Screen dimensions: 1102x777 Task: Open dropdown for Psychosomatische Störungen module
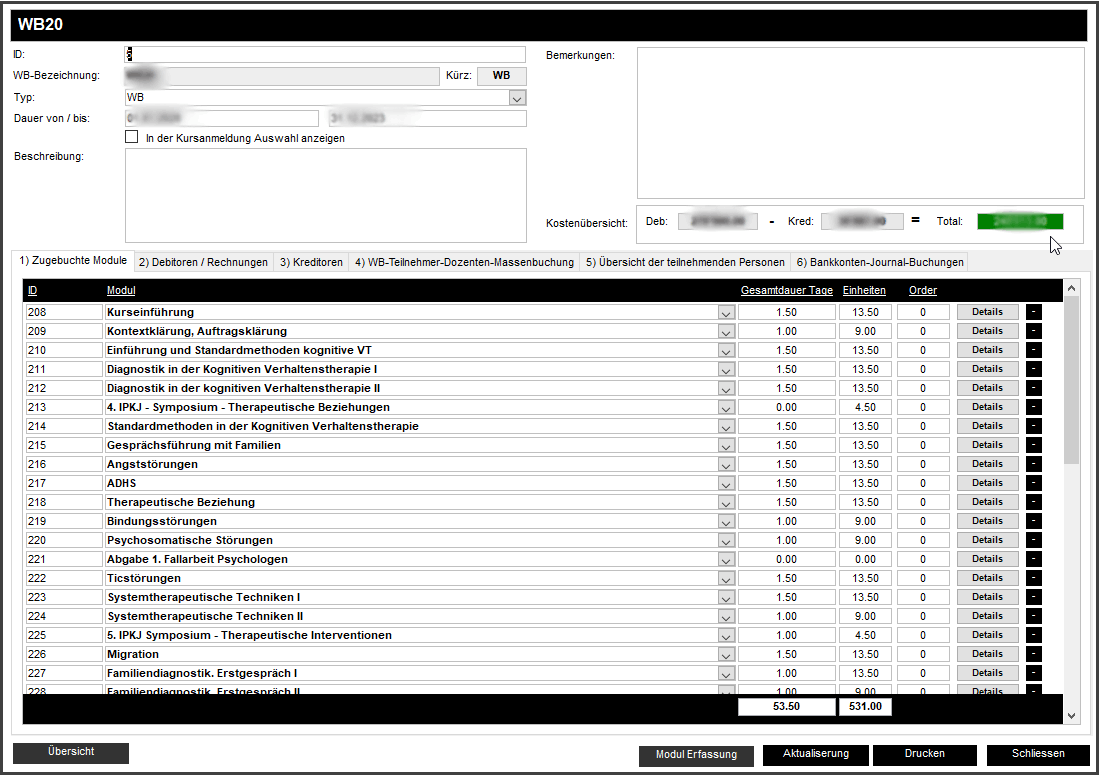point(726,541)
